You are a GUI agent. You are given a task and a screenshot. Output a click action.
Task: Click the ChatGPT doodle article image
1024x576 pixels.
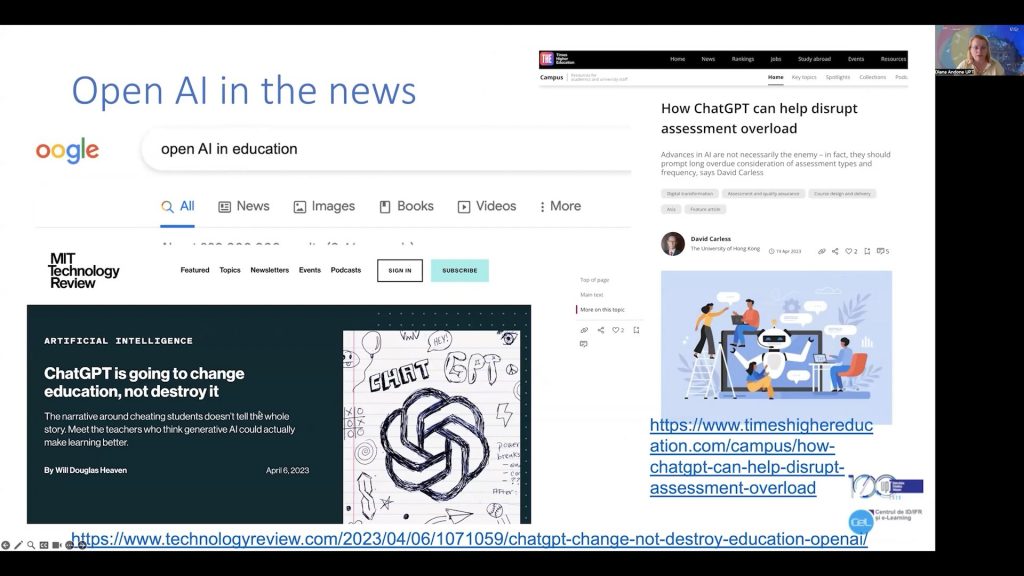coord(432,427)
